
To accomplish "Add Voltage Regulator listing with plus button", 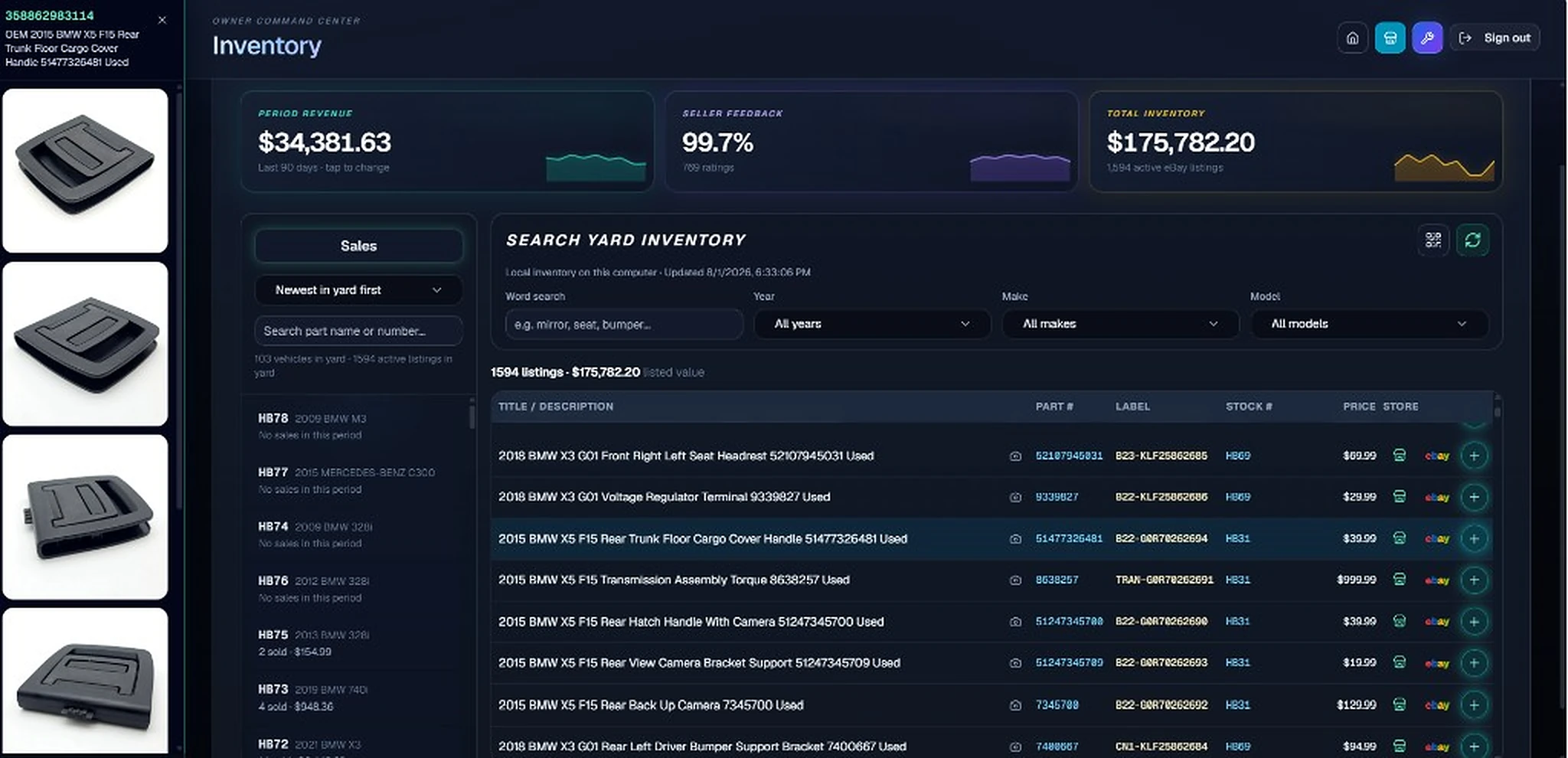I will (x=1474, y=497).
